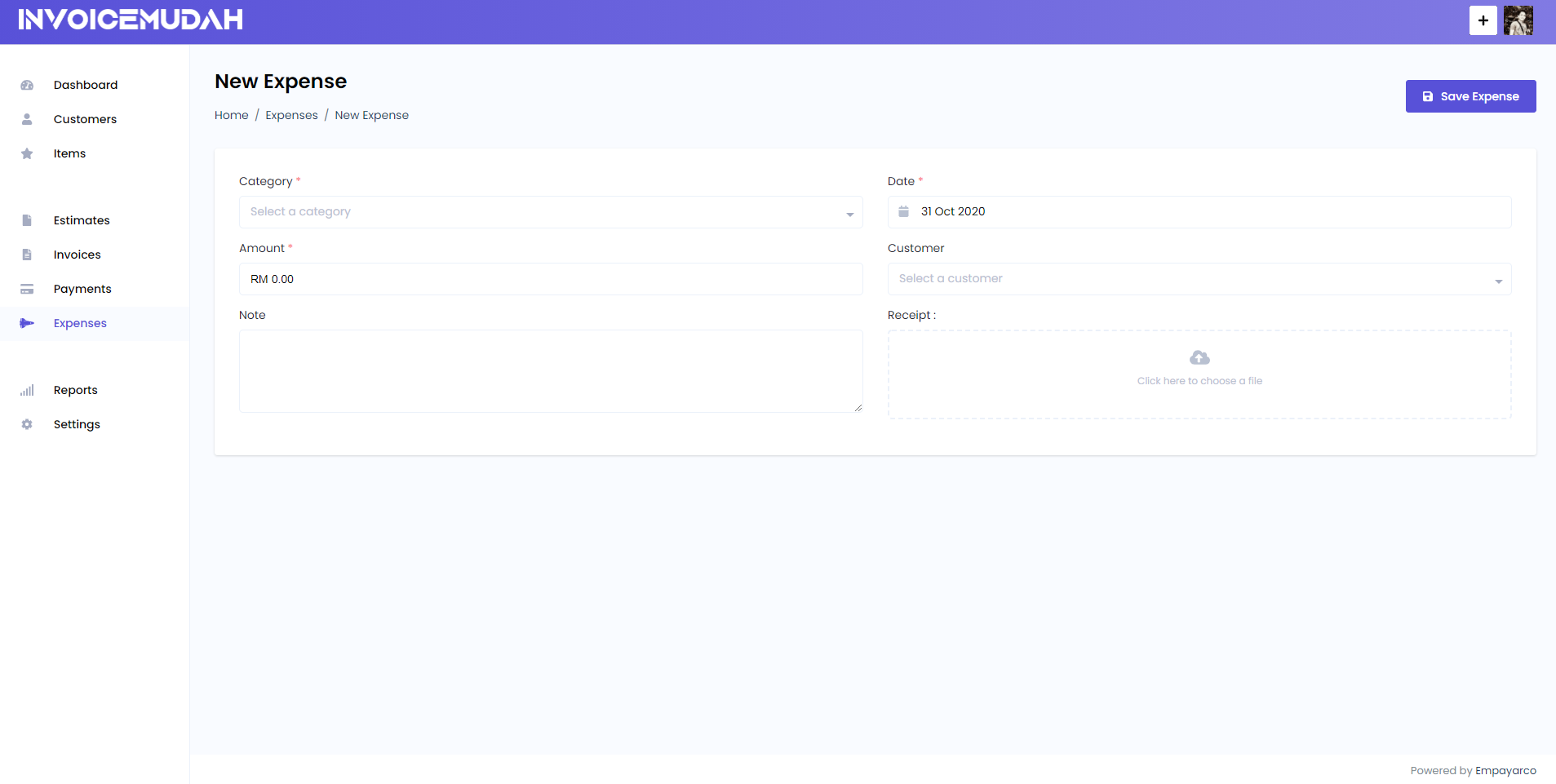This screenshot has width=1556, height=784.
Task: Select Expenses in sidebar
Action: pos(95,323)
